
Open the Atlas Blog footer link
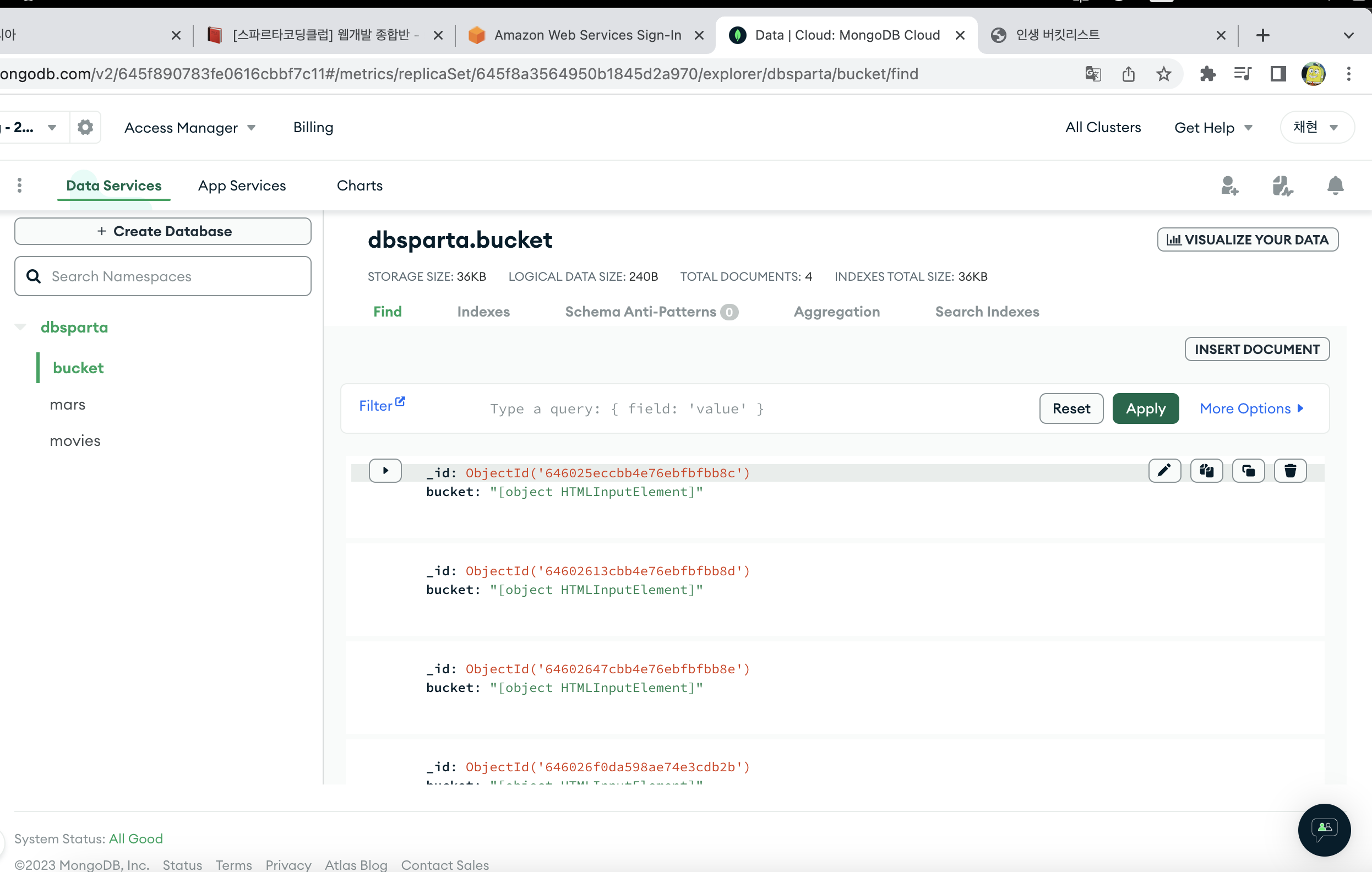pos(356,865)
